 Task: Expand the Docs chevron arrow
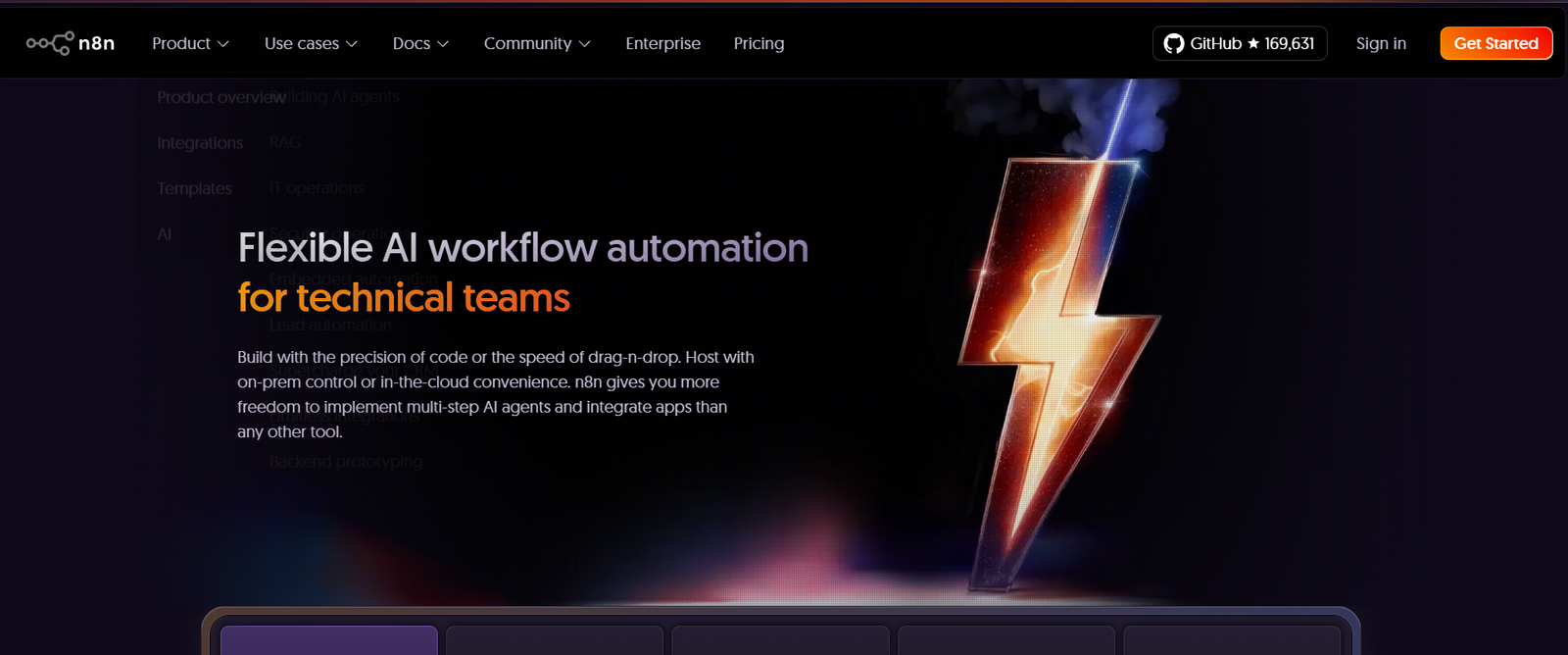pyautogui.click(x=443, y=44)
